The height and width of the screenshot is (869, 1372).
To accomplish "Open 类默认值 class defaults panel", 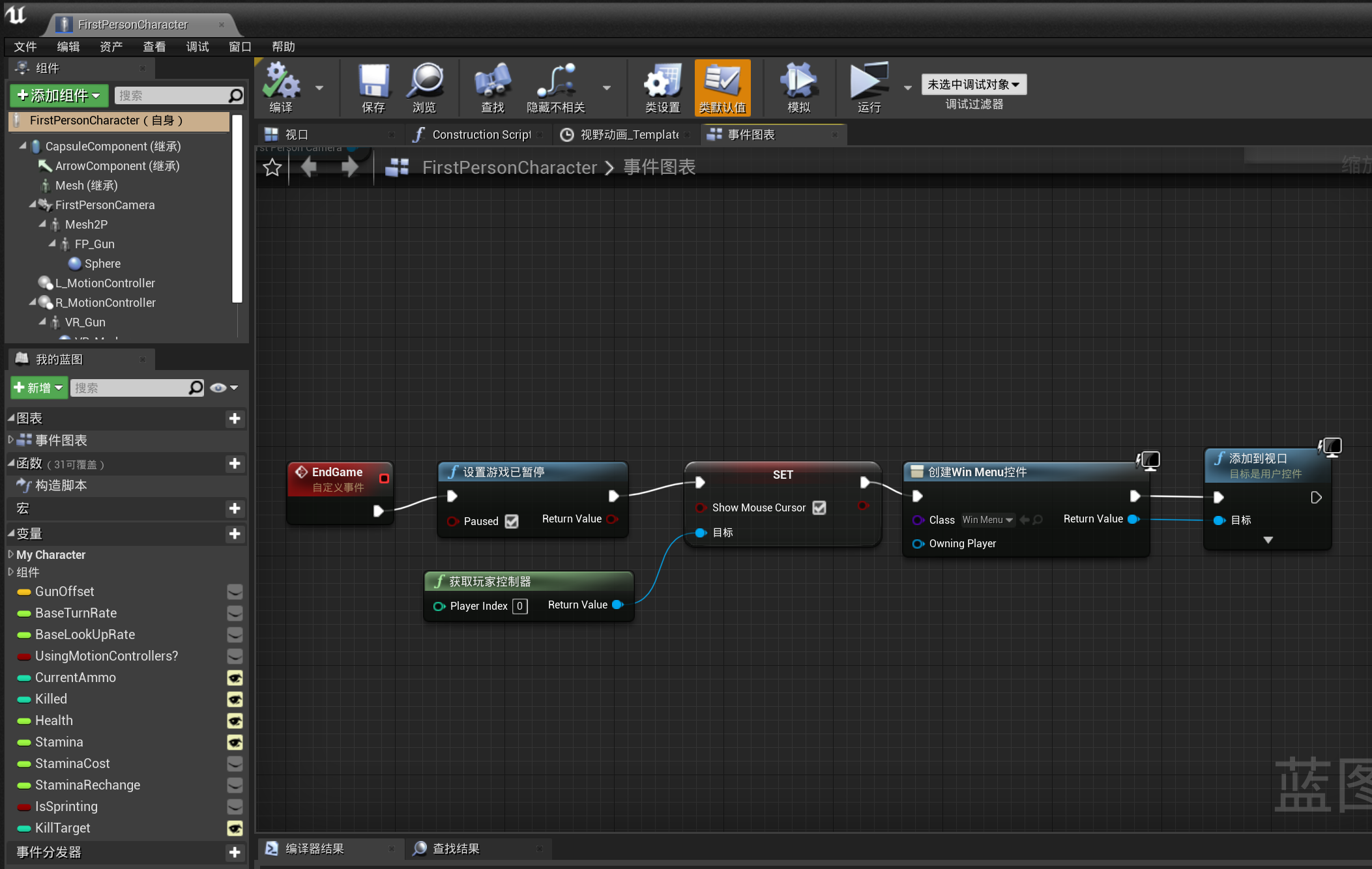I will pyautogui.click(x=722, y=88).
